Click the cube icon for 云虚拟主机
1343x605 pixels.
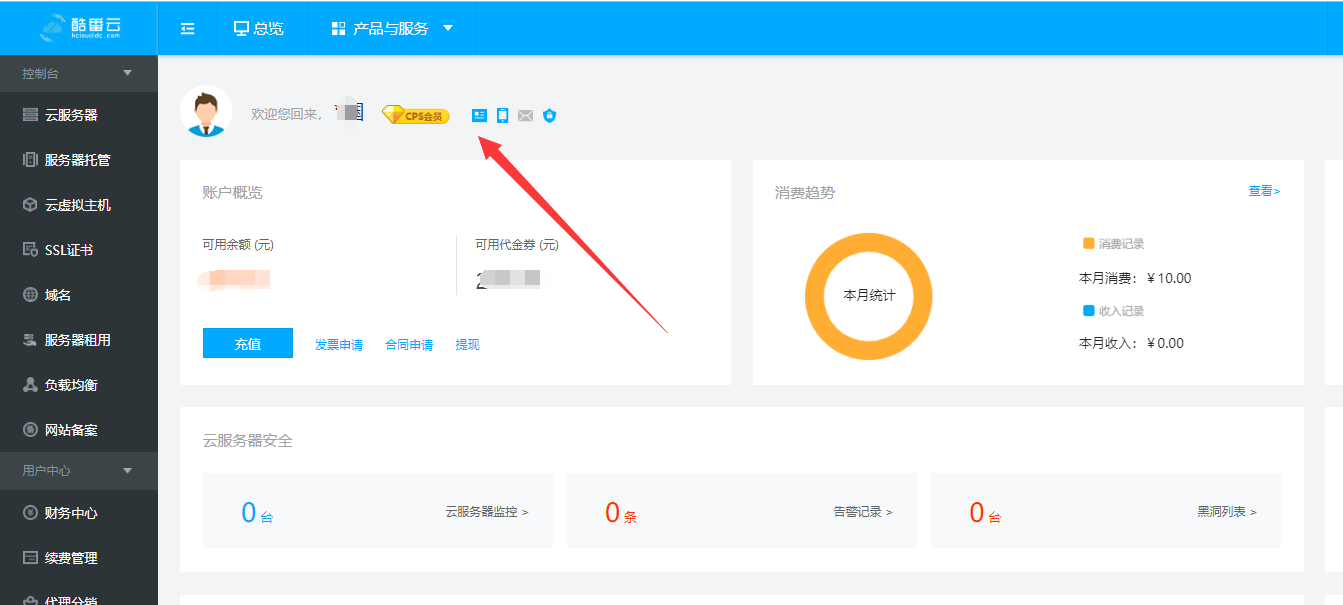[x=30, y=205]
